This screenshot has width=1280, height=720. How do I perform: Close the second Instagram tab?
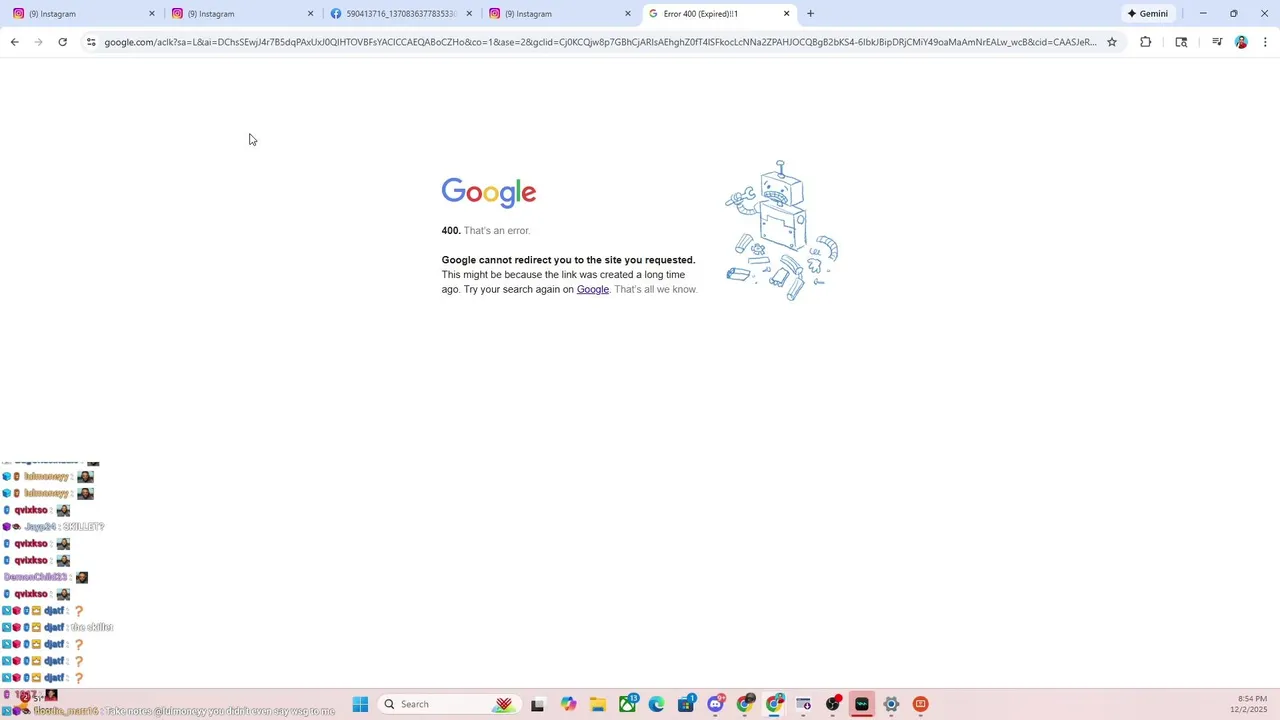310,14
